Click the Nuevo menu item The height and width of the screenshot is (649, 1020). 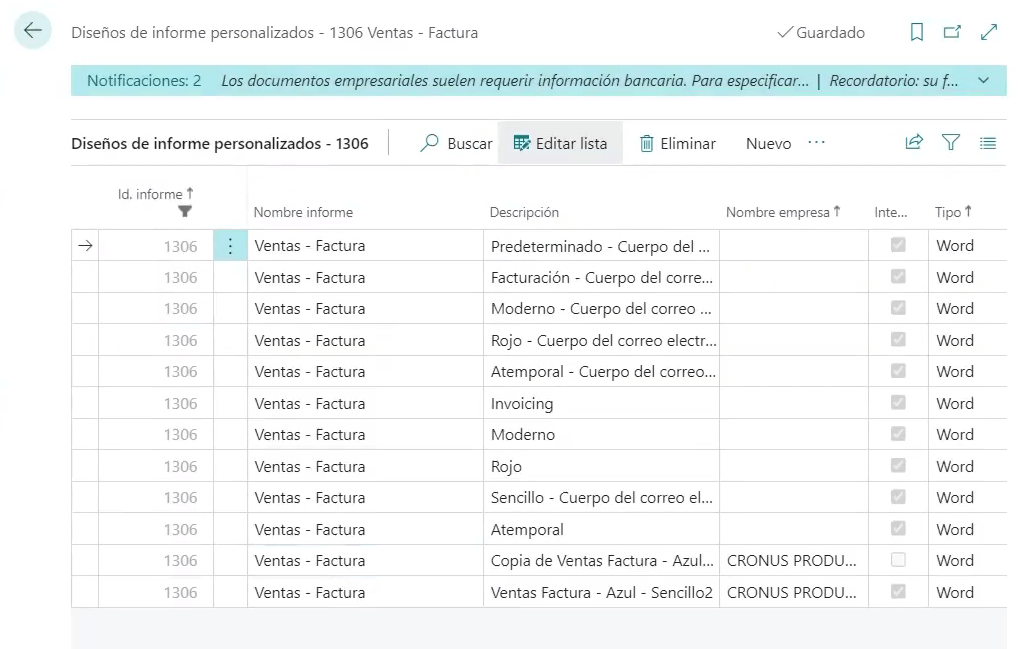tap(768, 143)
